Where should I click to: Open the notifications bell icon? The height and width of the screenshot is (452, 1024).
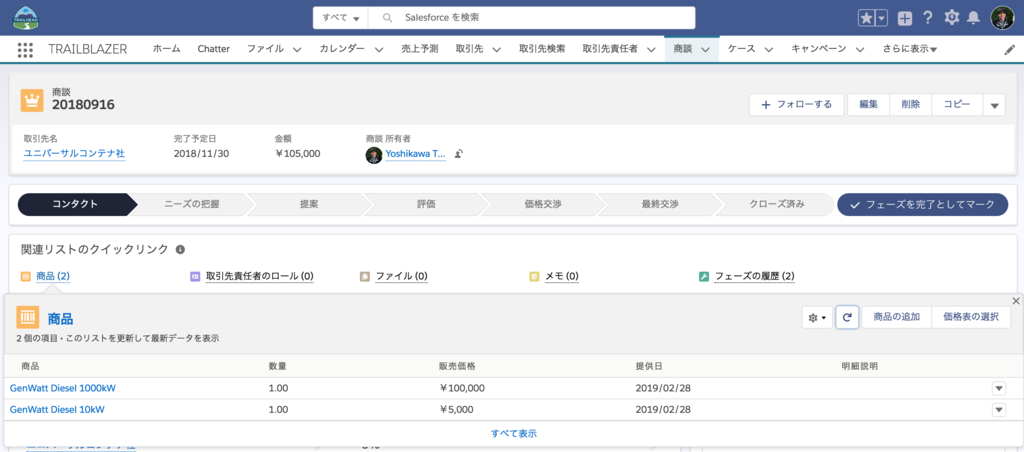[974, 18]
